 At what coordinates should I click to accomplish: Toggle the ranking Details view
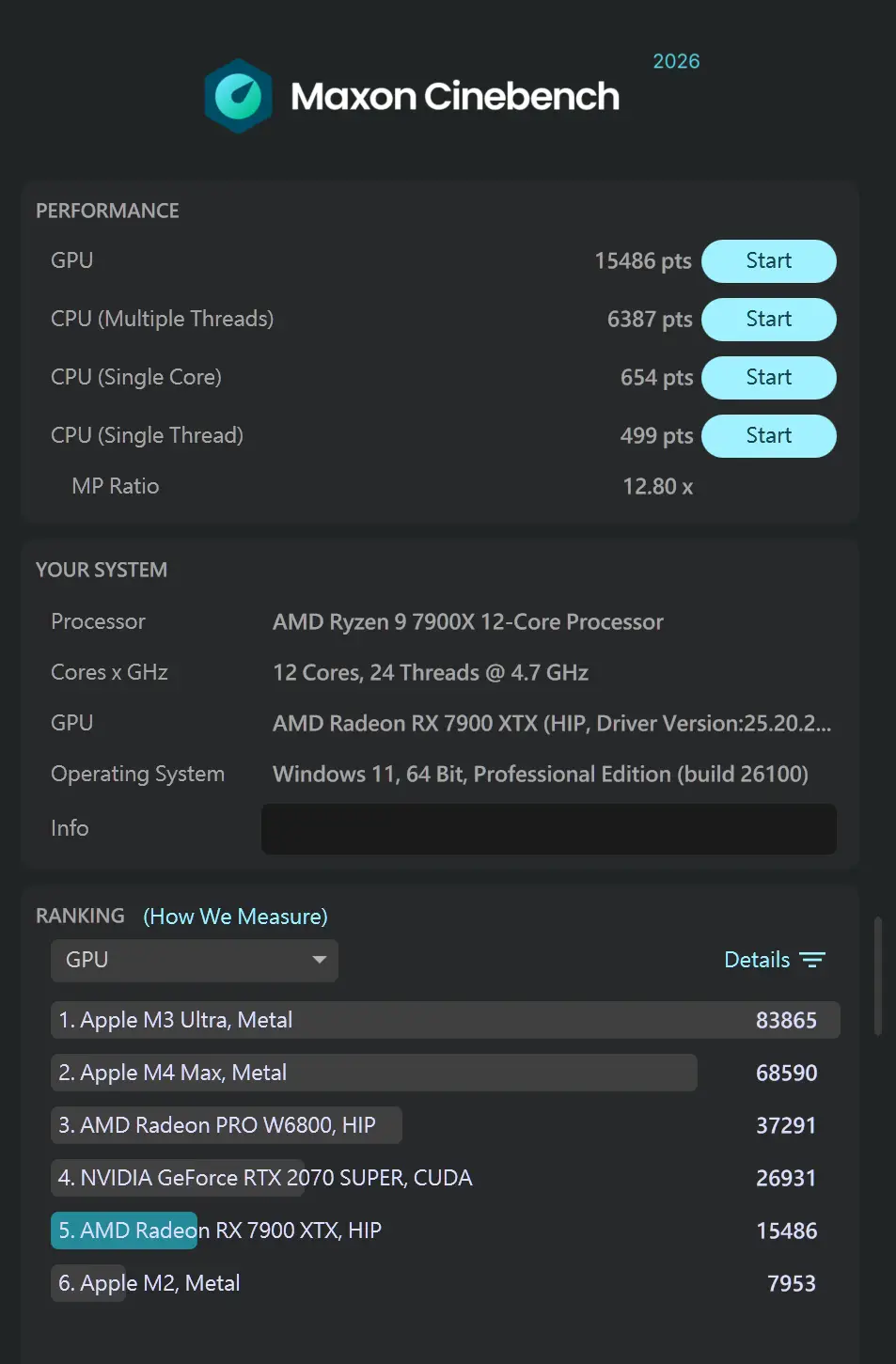[757, 960]
